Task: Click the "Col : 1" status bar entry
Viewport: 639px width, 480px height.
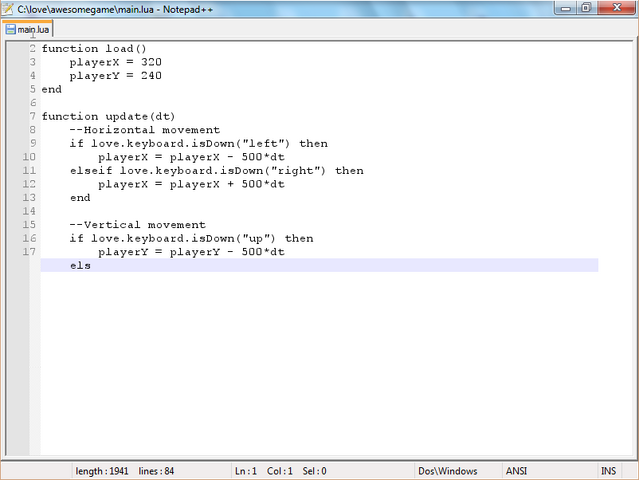Action: coord(280,471)
